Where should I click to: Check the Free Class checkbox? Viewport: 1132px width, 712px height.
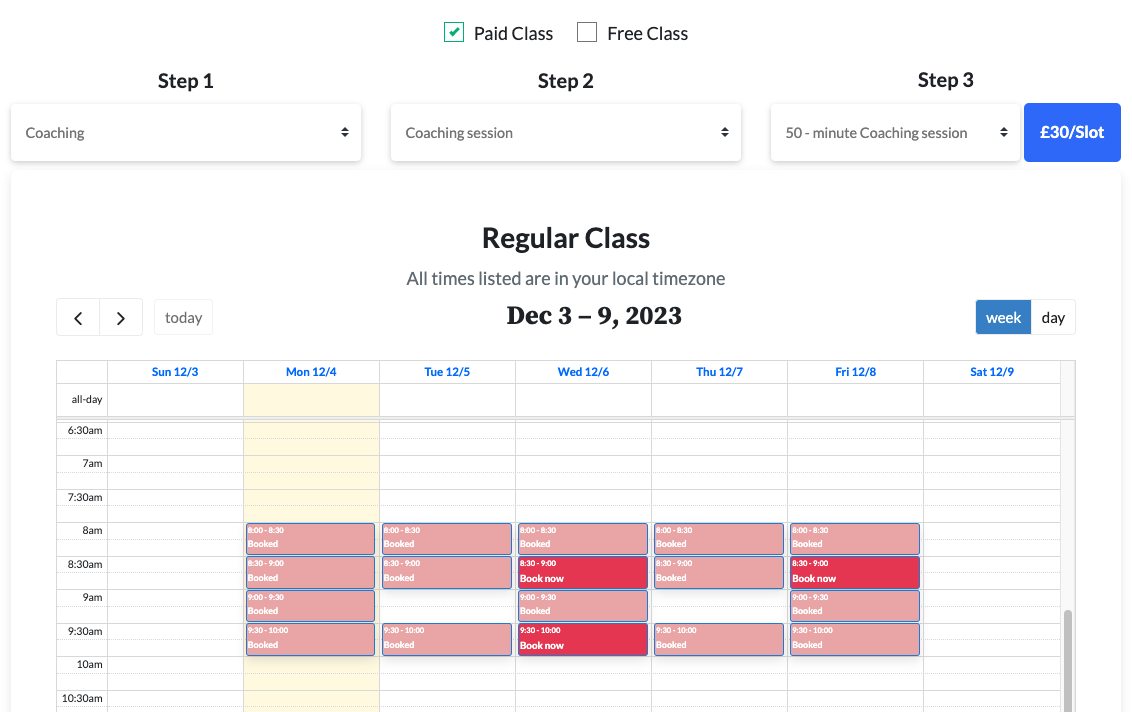586,32
